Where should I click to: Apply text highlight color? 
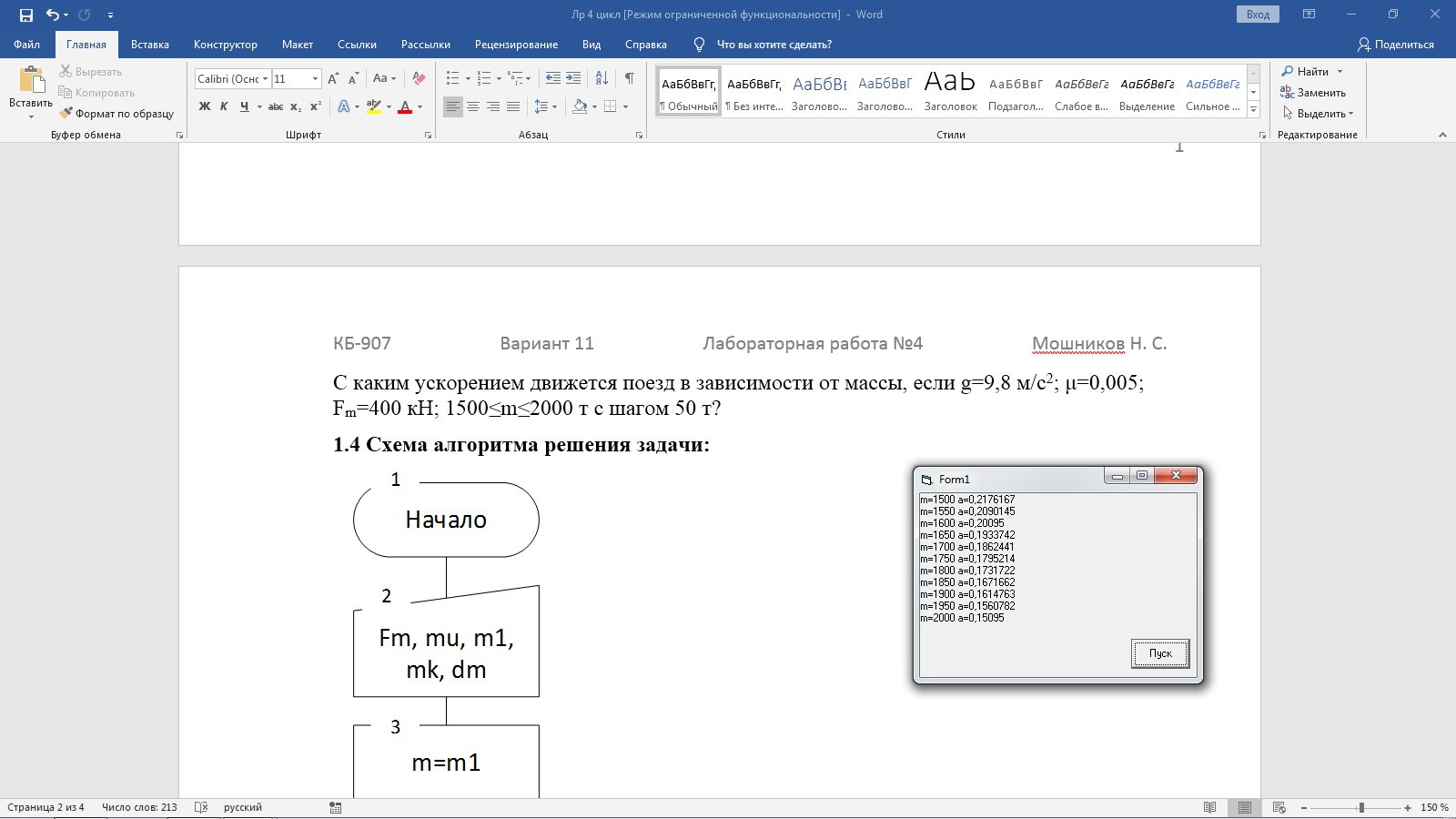pyautogui.click(x=374, y=106)
